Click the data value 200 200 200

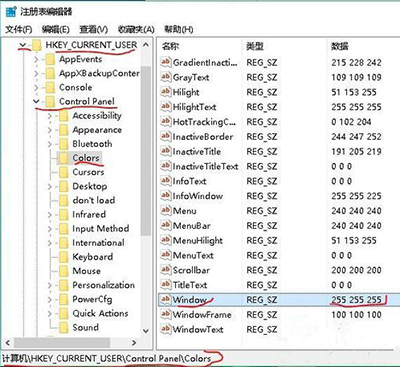[x=356, y=270]
